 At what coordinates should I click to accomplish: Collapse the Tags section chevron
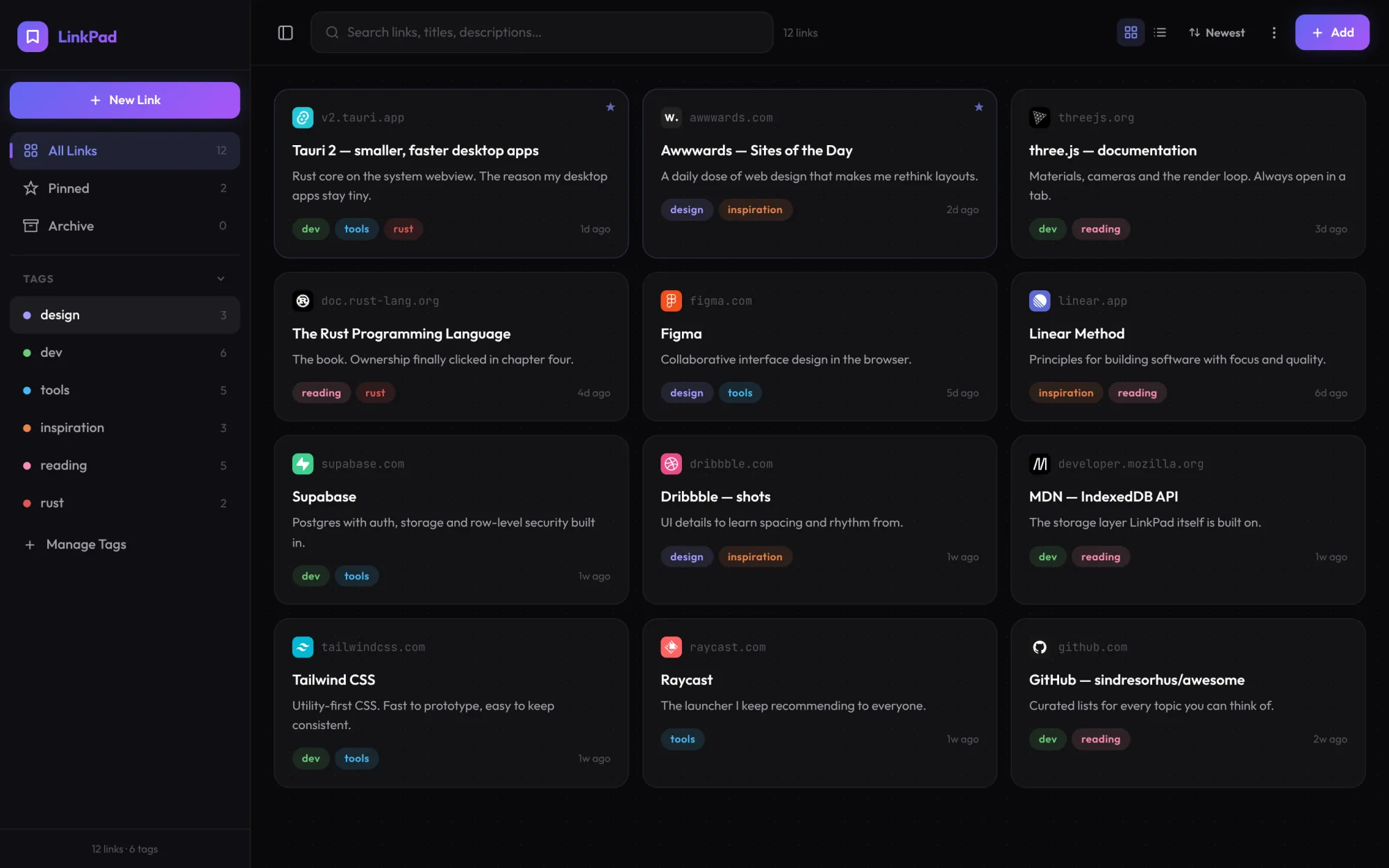click(221, 278)
